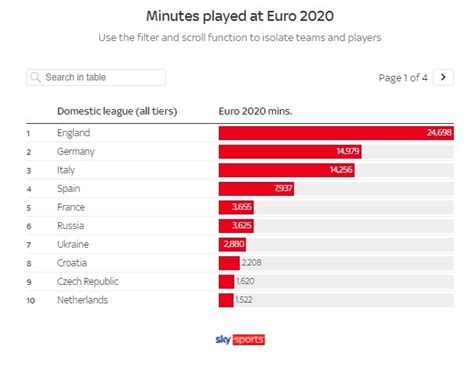
Task: Sort by Domestic league column header
Action: [117, 111]
